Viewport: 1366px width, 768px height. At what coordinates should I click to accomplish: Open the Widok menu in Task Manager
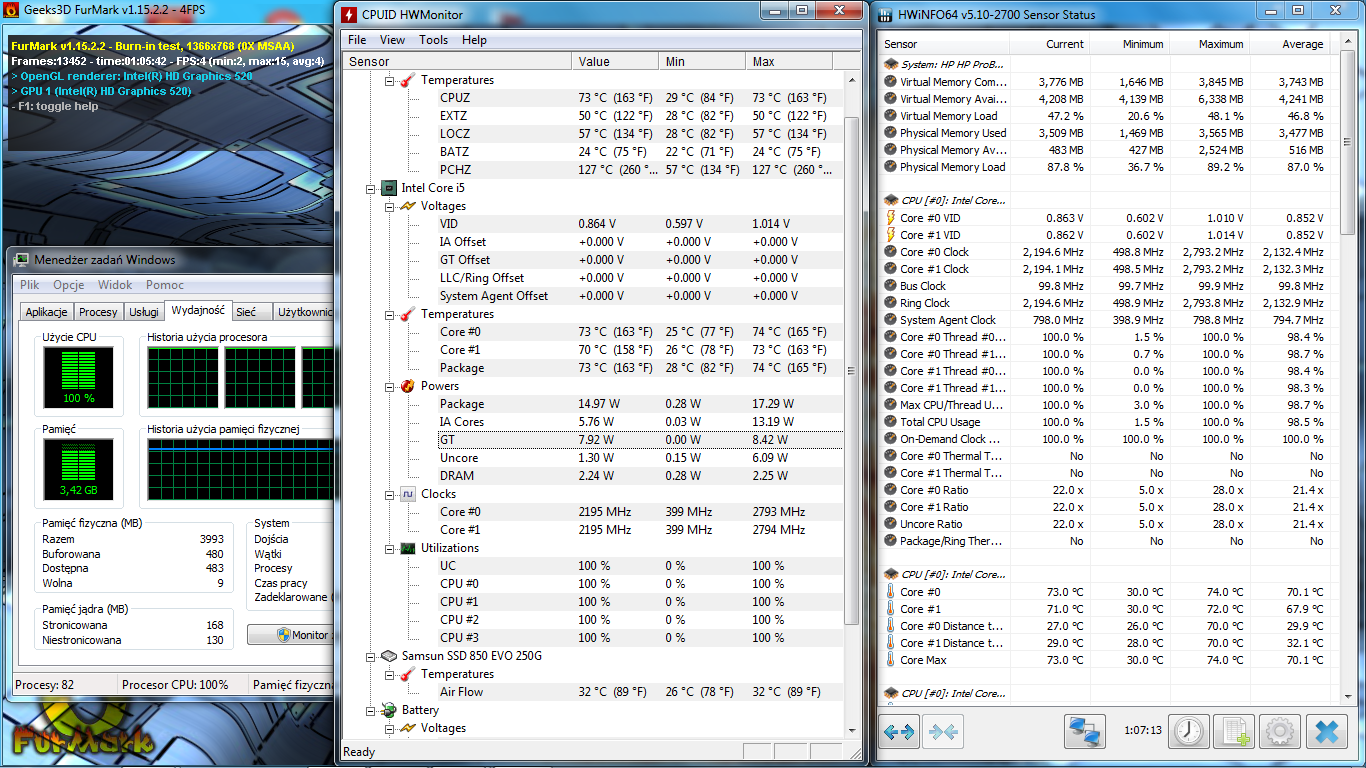pos(115,285)
